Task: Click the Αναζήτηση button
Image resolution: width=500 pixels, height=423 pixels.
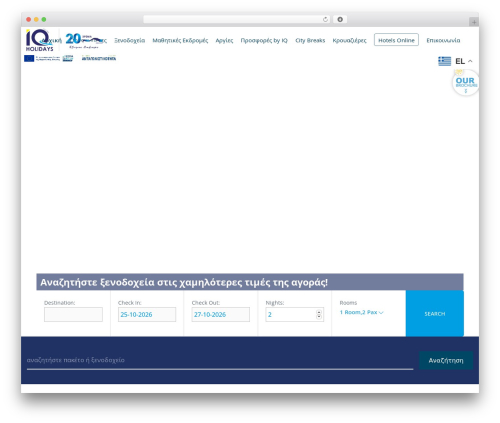Action: pos(446,360)
